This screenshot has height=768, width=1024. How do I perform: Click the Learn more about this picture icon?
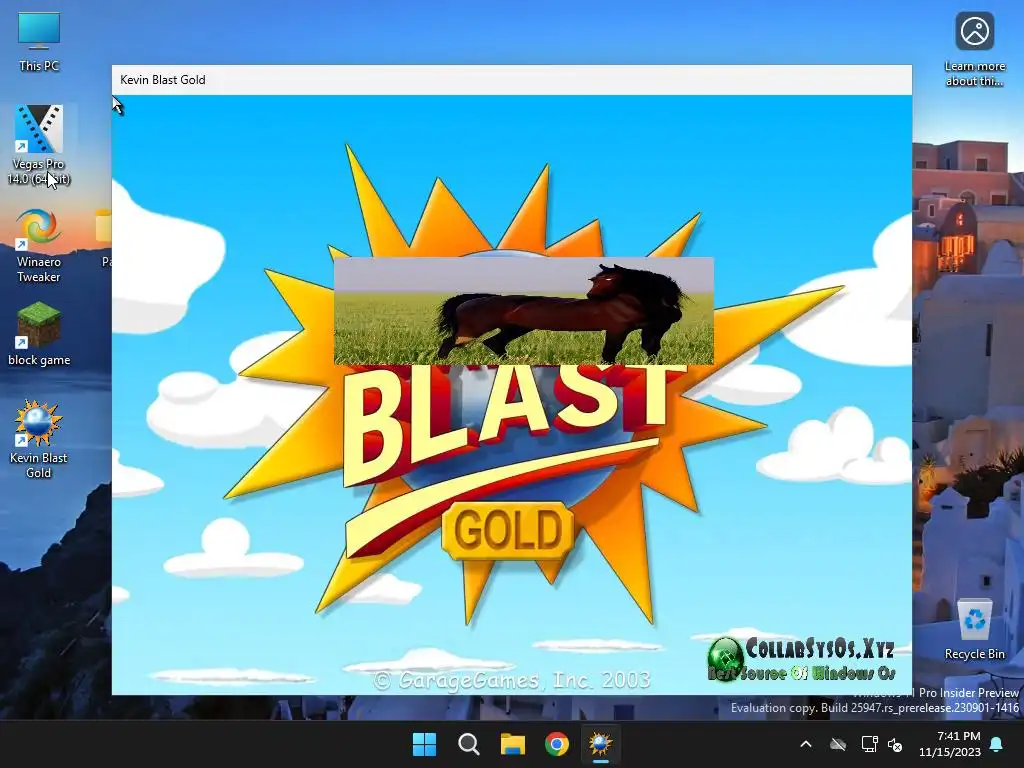tap(974, 50)
